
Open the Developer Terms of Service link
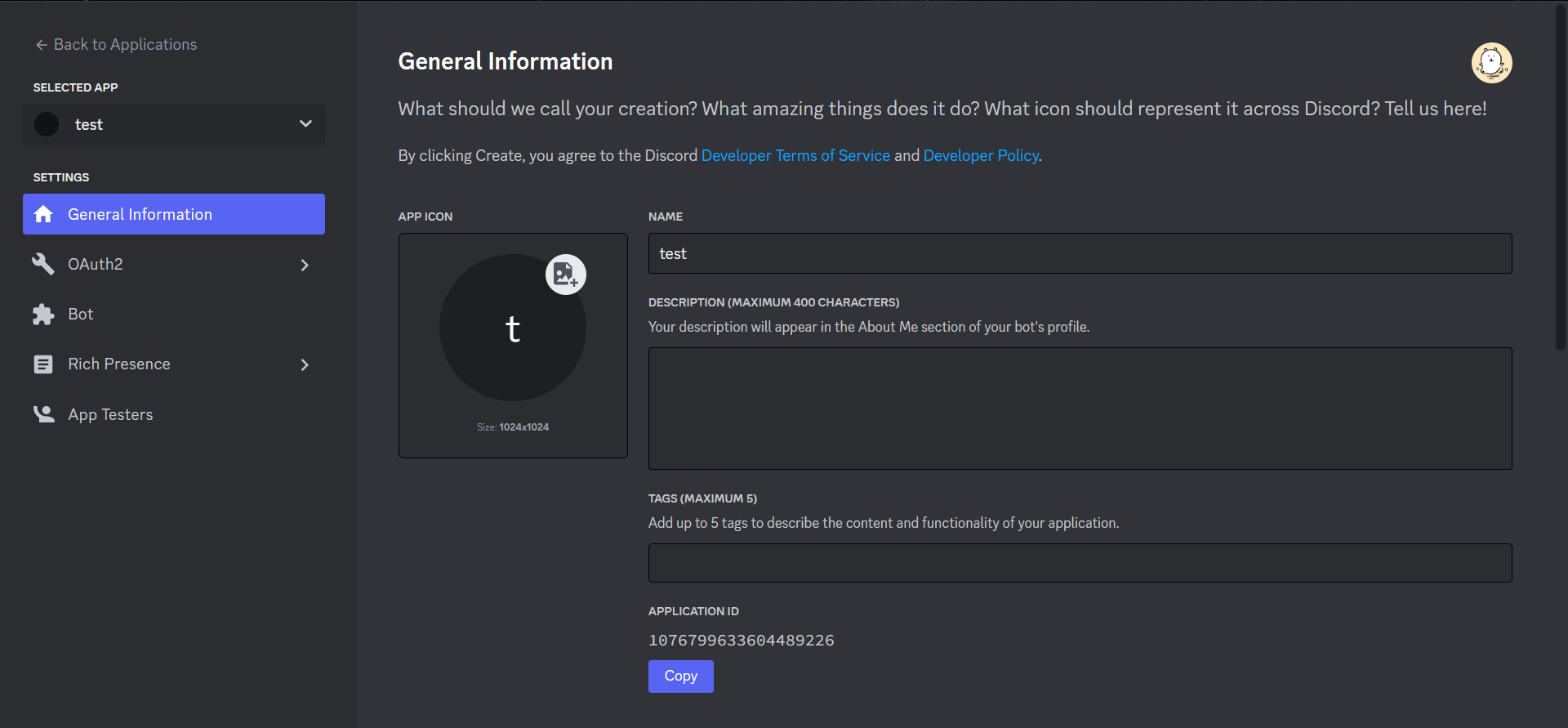coord(795,155)
